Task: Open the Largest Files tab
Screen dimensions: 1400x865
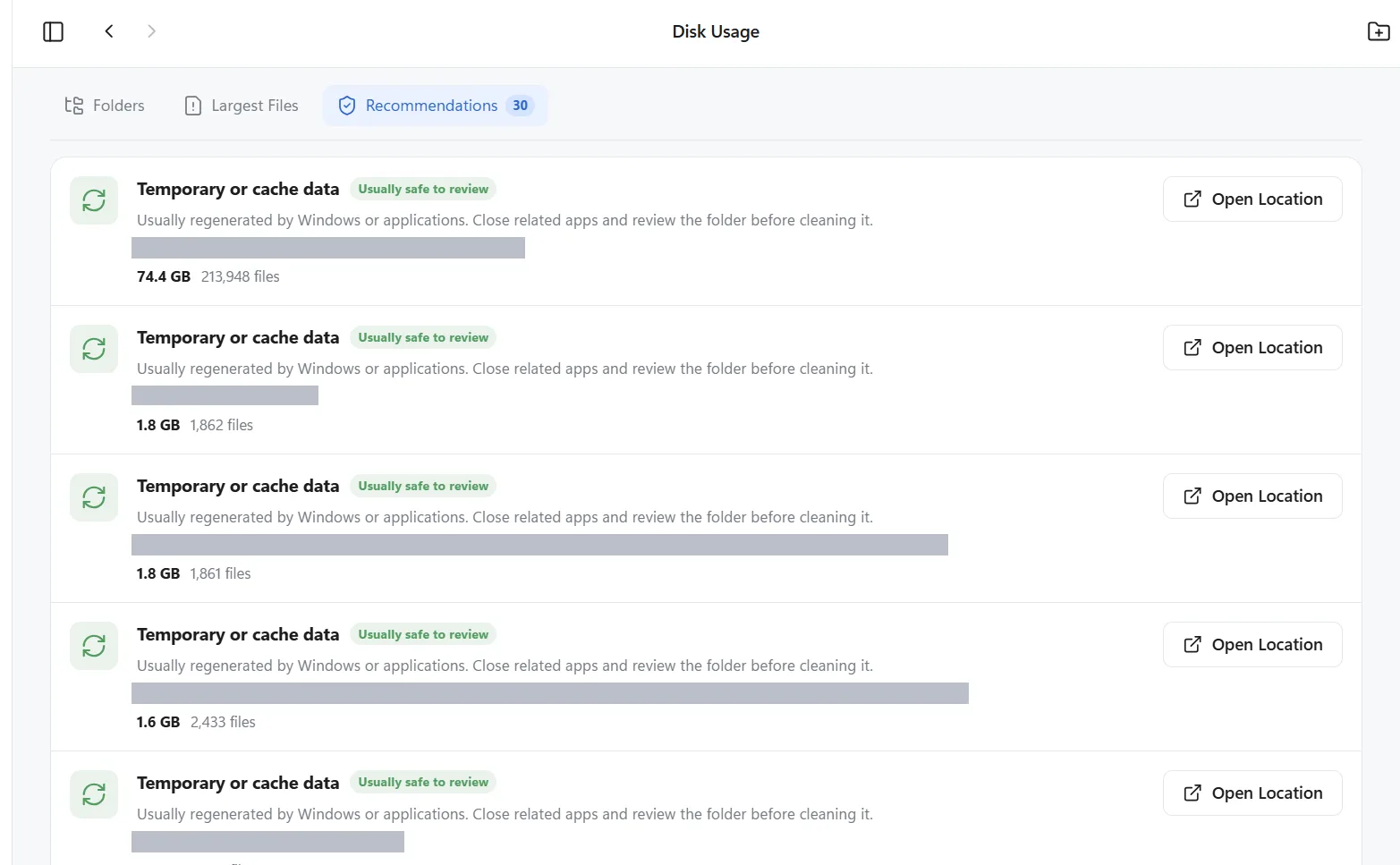Action: point(242,106)
